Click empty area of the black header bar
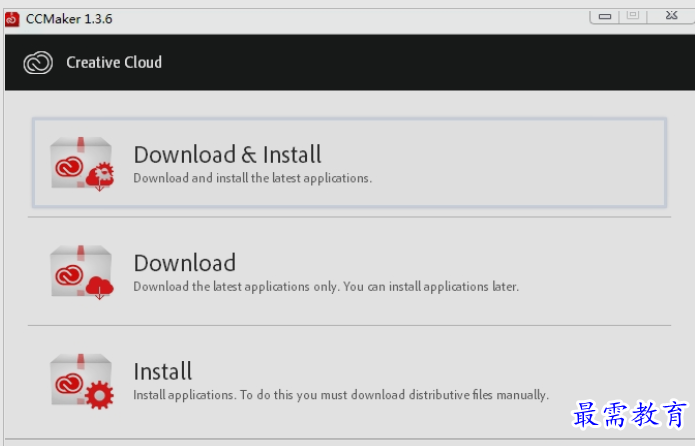 tap(421, 63)
